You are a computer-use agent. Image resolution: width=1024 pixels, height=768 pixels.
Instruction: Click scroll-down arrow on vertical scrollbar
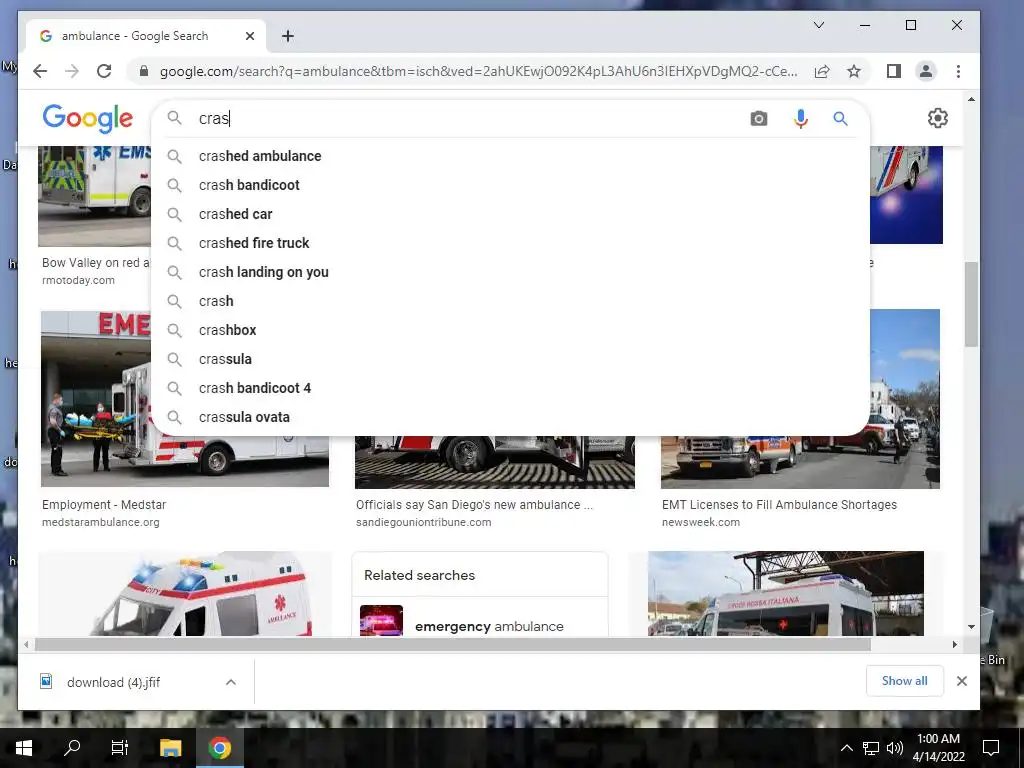pos(971,627)
